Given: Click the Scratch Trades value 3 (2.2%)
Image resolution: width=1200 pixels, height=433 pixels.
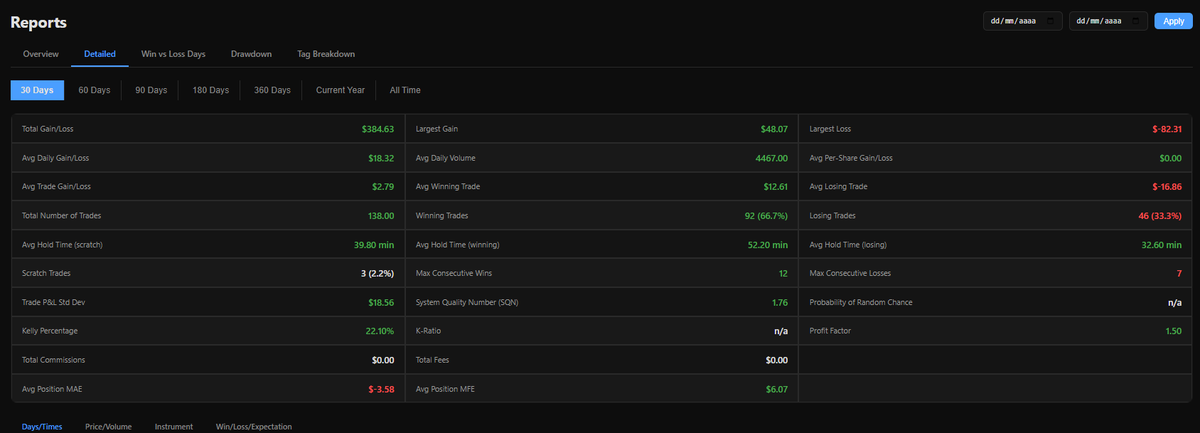Looking at the screenshot, I should pos(376,273).
